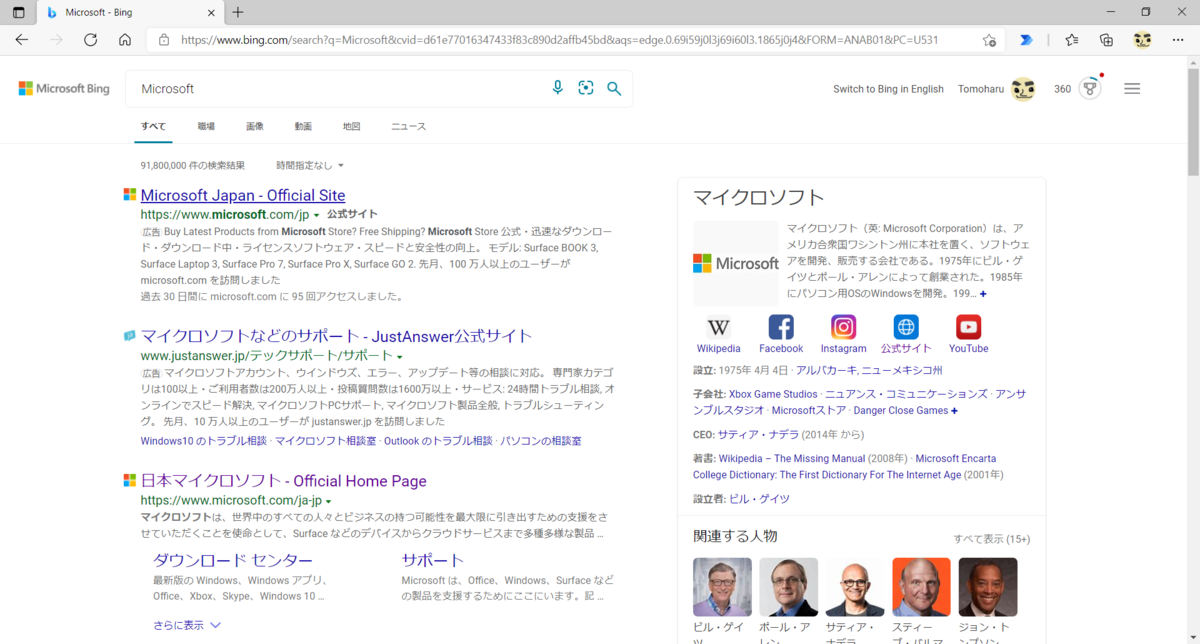Screen dimensions: 1200x644
Task: Select the すべて tab
Action: 153,126
